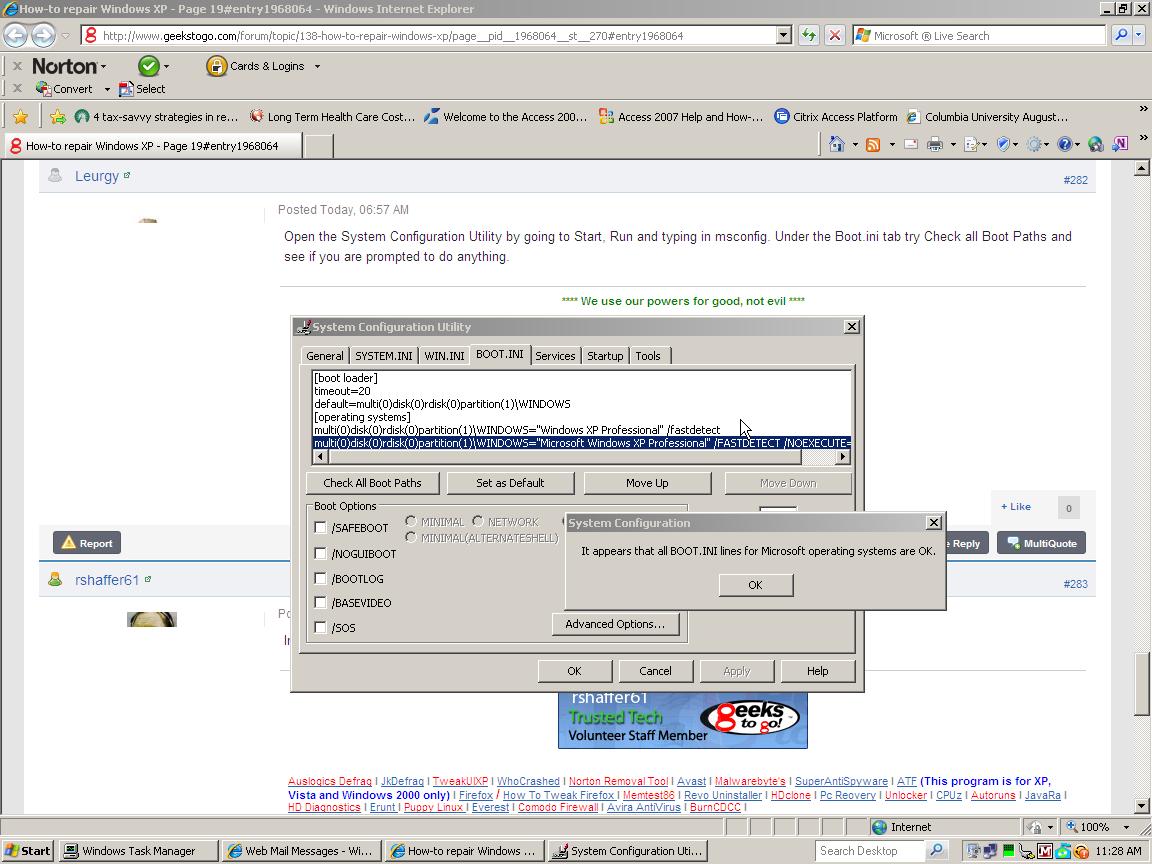
Task: Open Norton Cards & Logins padlock icon
Action: coord(216,66)
